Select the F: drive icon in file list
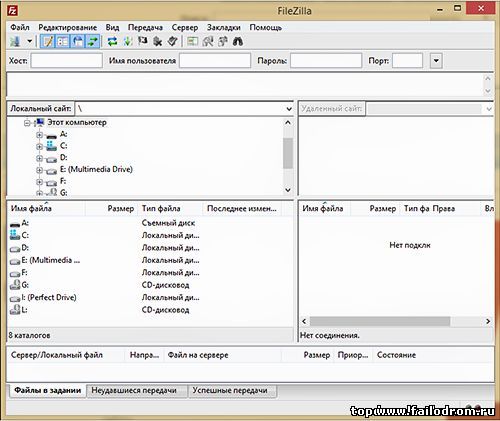 (x=15, y=273)
